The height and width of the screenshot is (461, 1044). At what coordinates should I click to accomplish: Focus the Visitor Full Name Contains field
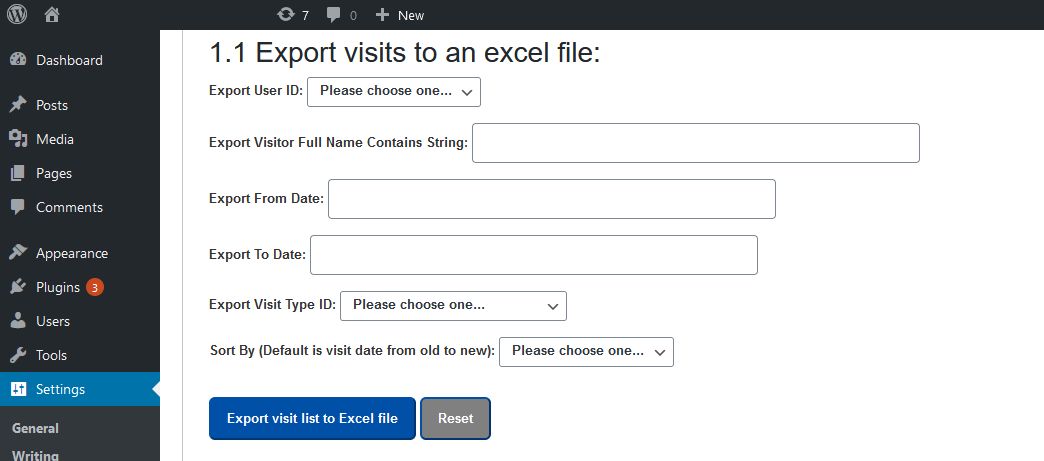696,143
